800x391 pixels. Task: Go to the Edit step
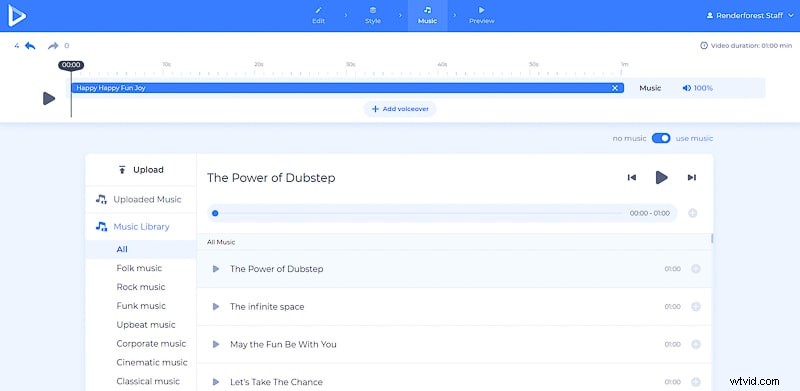(x=318, y=15)
